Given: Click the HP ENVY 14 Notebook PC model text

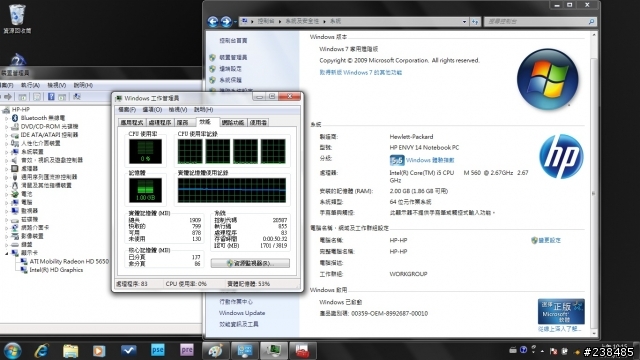Looking at the screenshot, I should point(424,147).
